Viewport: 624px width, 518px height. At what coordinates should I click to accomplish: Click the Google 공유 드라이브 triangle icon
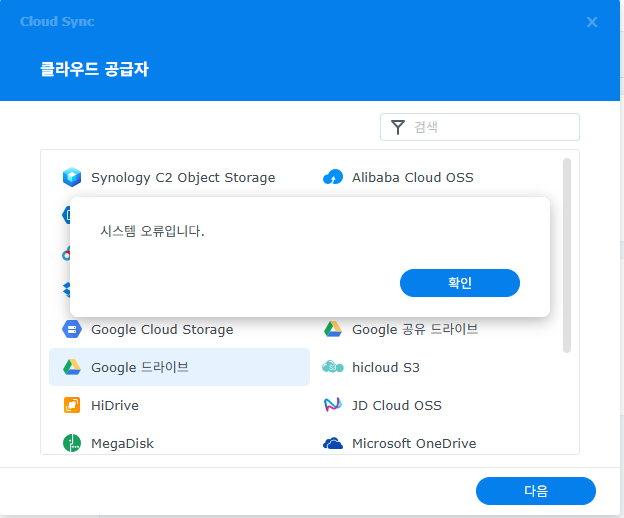(333, 329)
